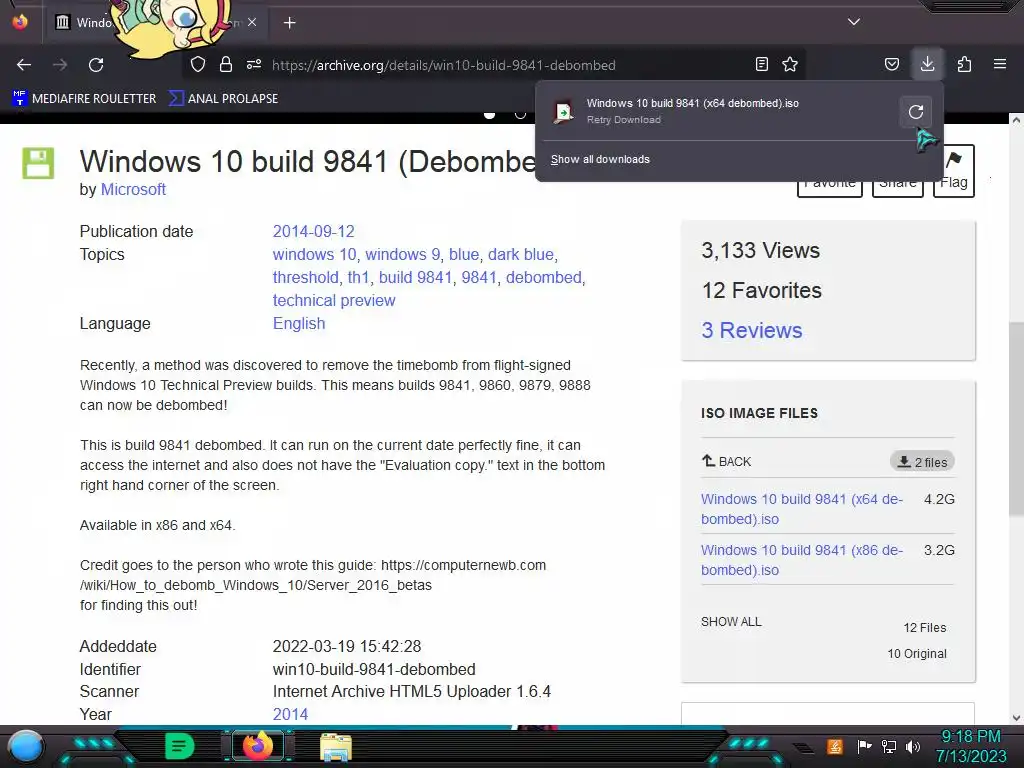Bookmark this page with the star icon
Image resolution: width=1024 pixels, height=768 pixels.
click(x=790, y=64)
